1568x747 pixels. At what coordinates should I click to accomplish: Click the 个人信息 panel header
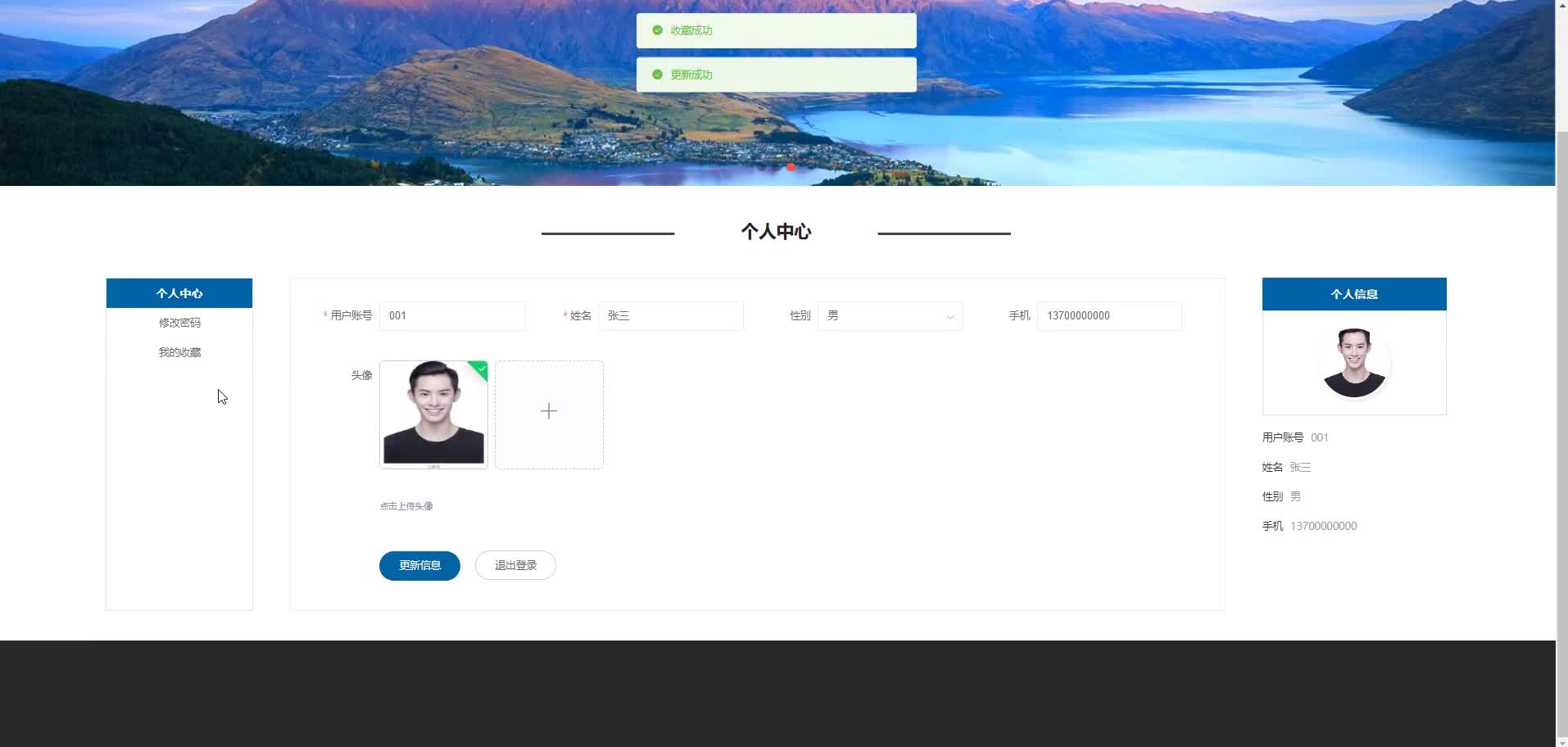[1354, 294]
